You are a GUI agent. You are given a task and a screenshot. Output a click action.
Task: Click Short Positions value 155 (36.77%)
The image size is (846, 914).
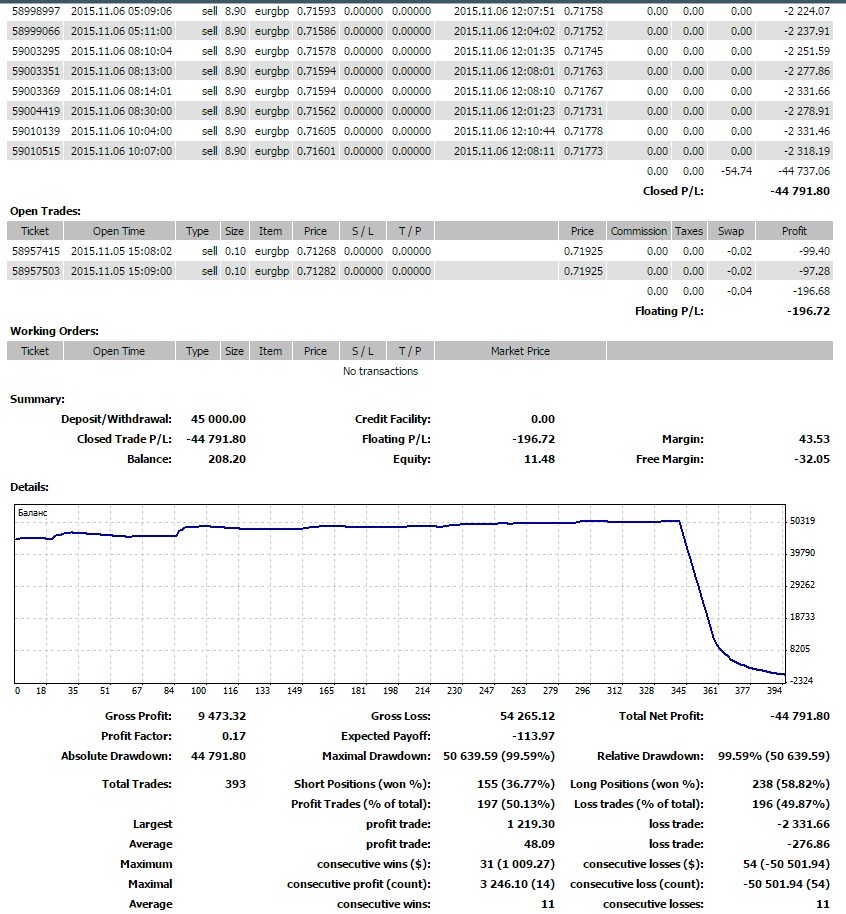[x=515, y=784]
